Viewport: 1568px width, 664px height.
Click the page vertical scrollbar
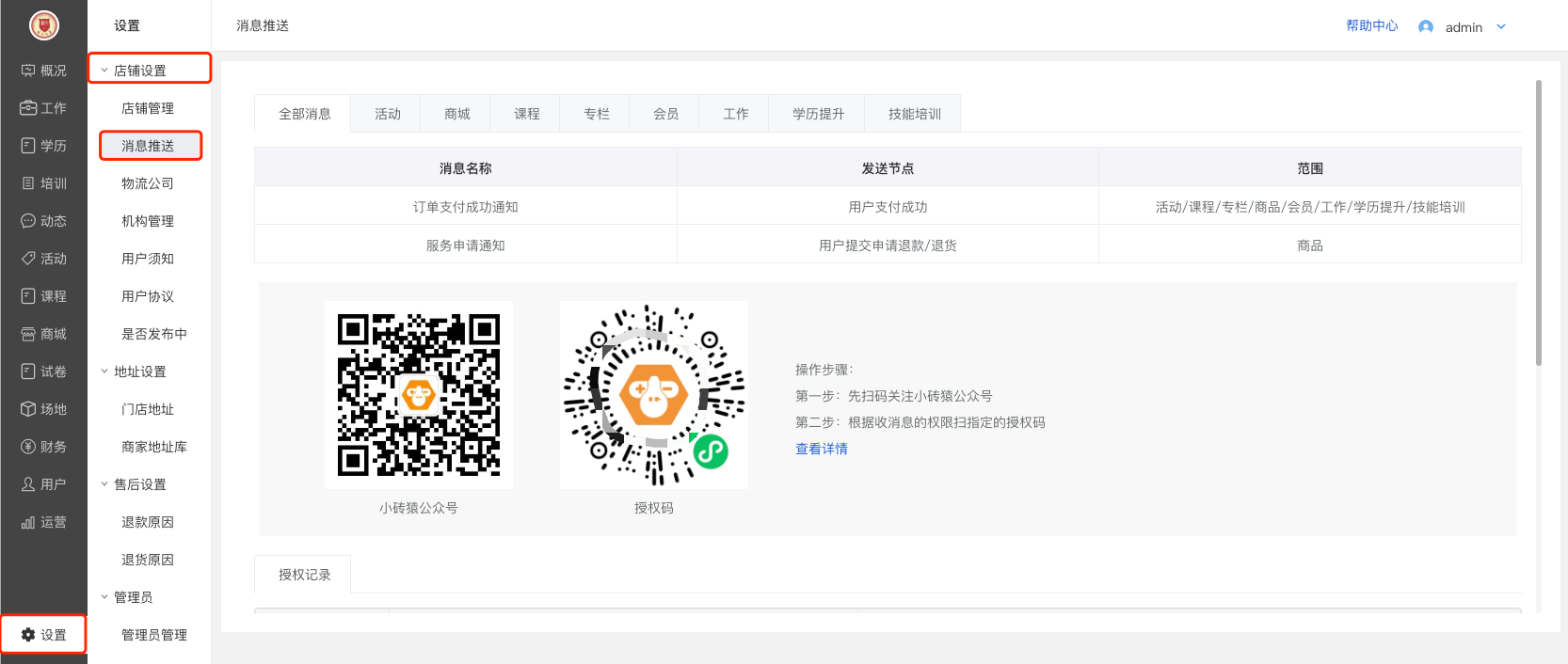(1539, 223)
